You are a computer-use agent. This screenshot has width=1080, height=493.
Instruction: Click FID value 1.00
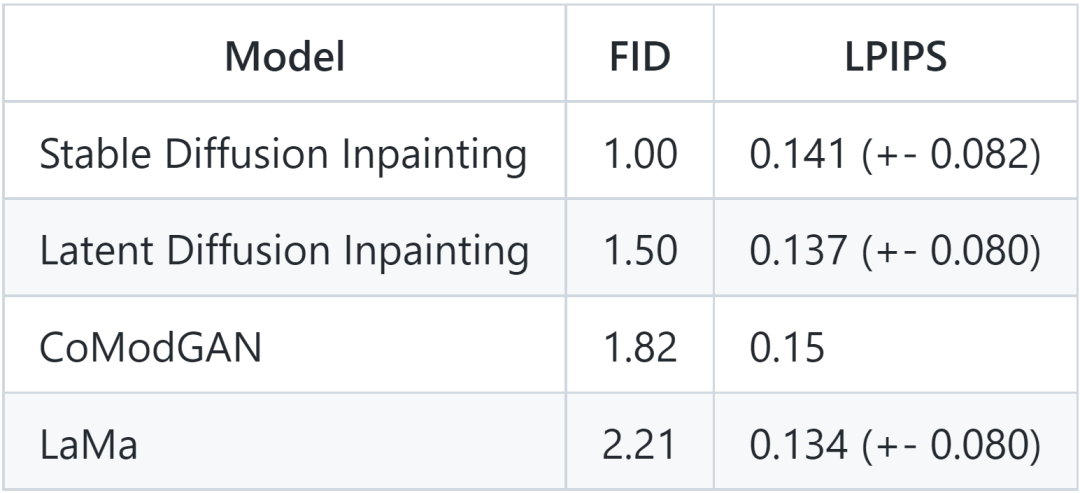tap(639, 155)
